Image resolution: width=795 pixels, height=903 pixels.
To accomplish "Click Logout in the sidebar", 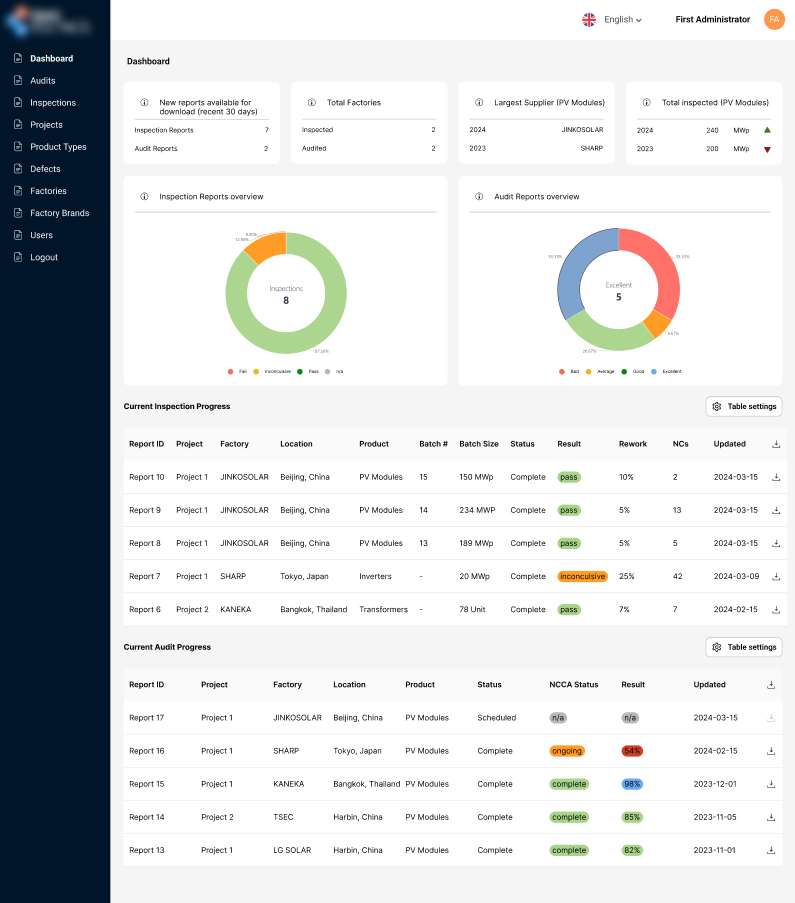I will (x=44, y=257).
